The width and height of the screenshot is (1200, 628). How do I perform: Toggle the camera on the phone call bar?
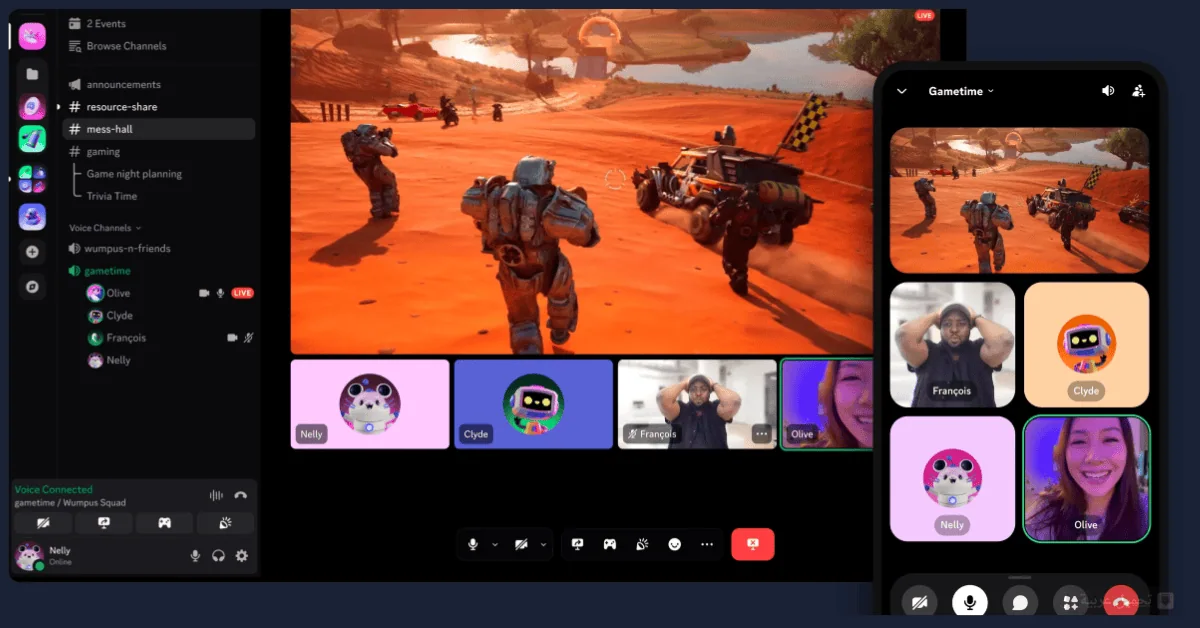pyautogui.click(x=918, y=602)
